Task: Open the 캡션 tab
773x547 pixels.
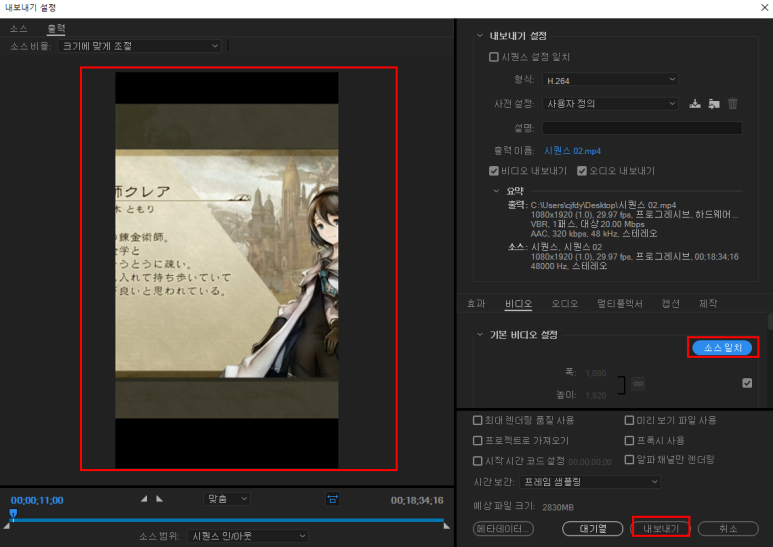Action: point(670,304)
